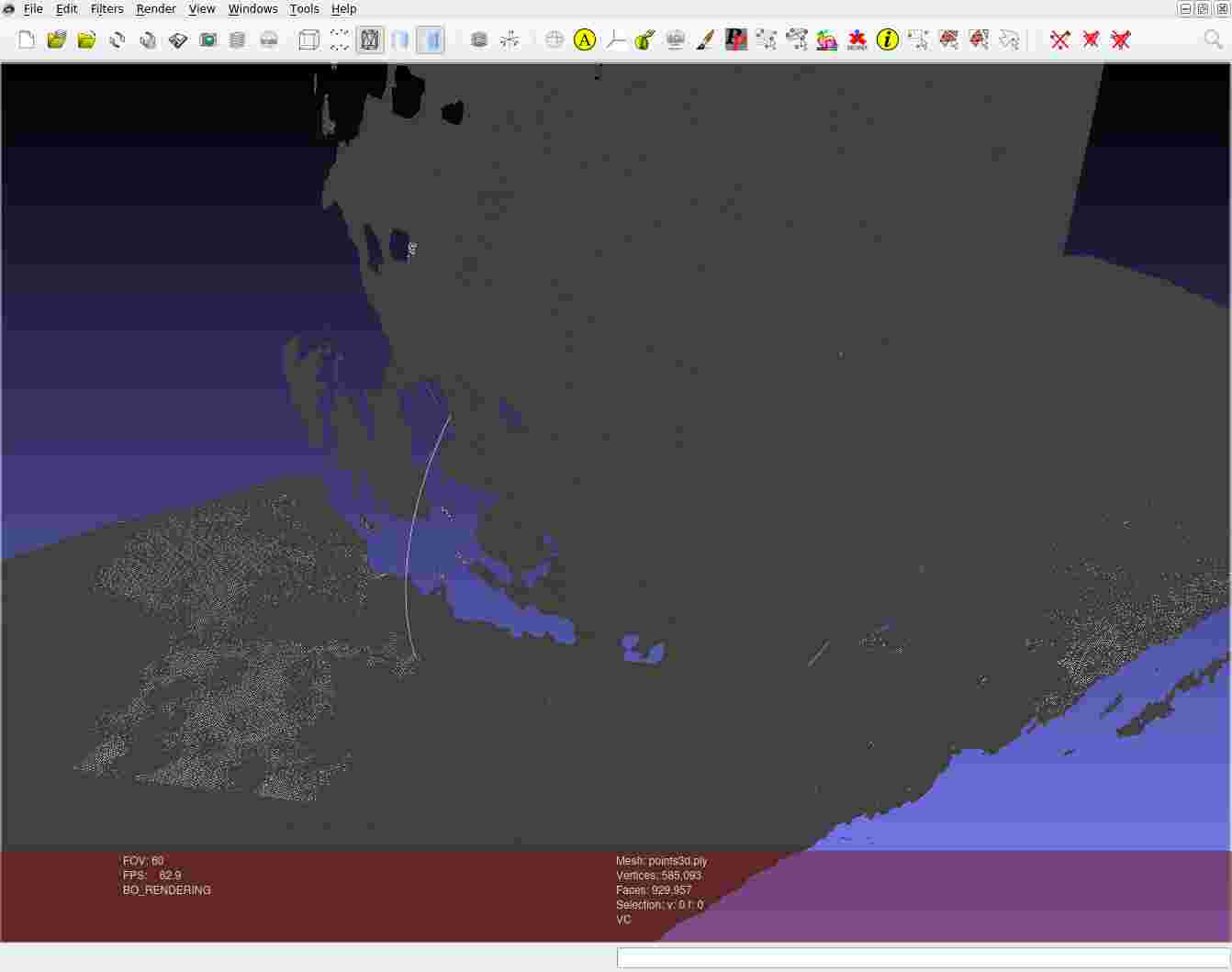Viewport: 1232px width, 972px height.
Task: Click the yellow Info 'i' icon
Action: (x=887, y=39)
